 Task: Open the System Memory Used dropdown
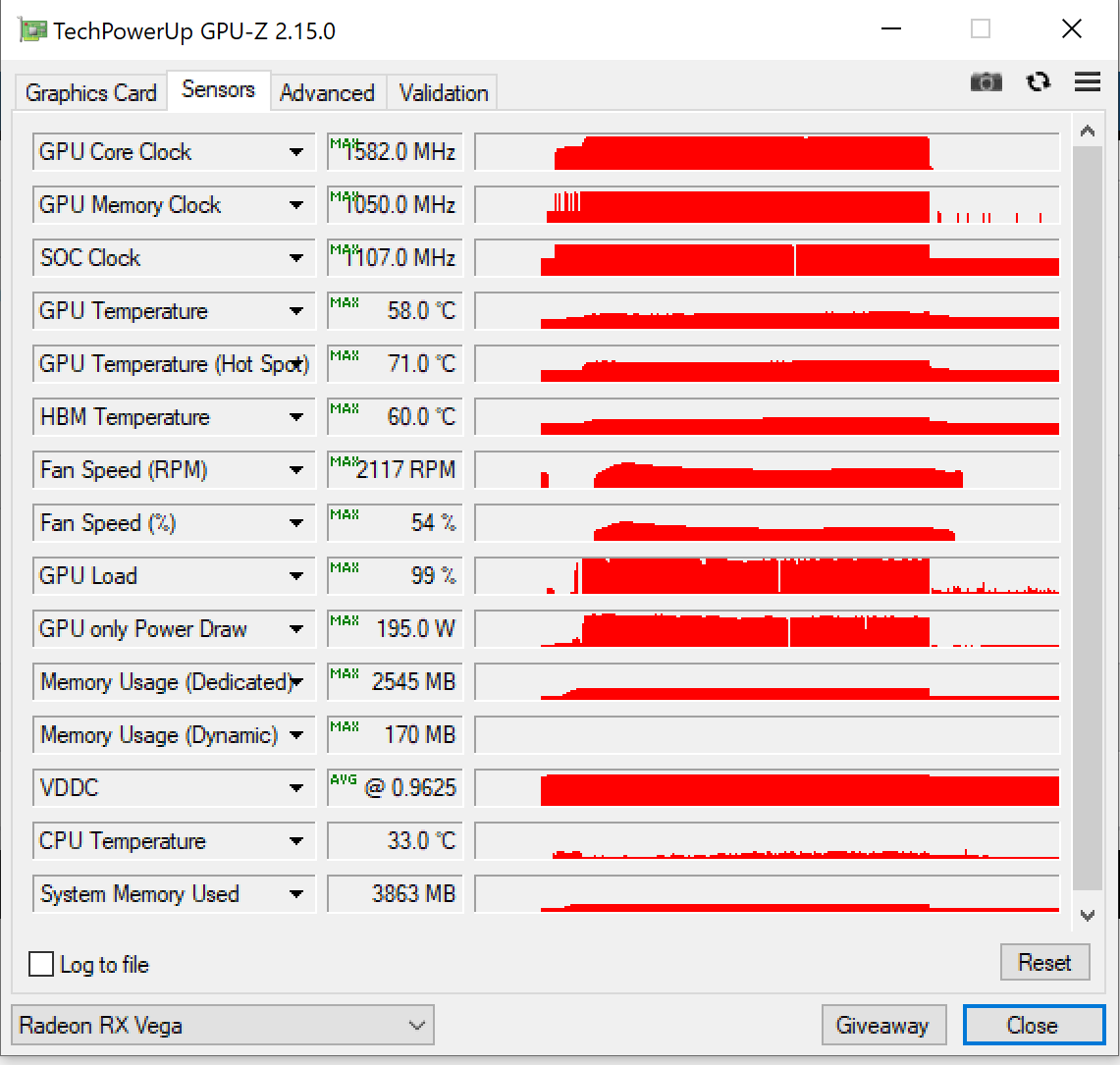(295, 893)
